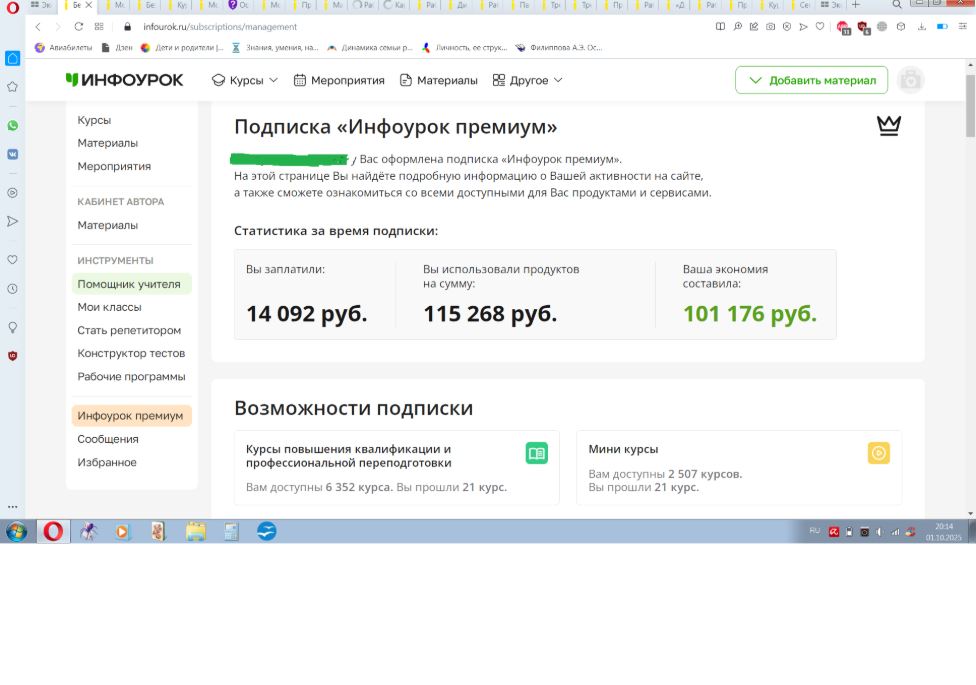The image size is (976, 685).
Task: Reload the page with the refresh button
Action: [x=79, y=27]
